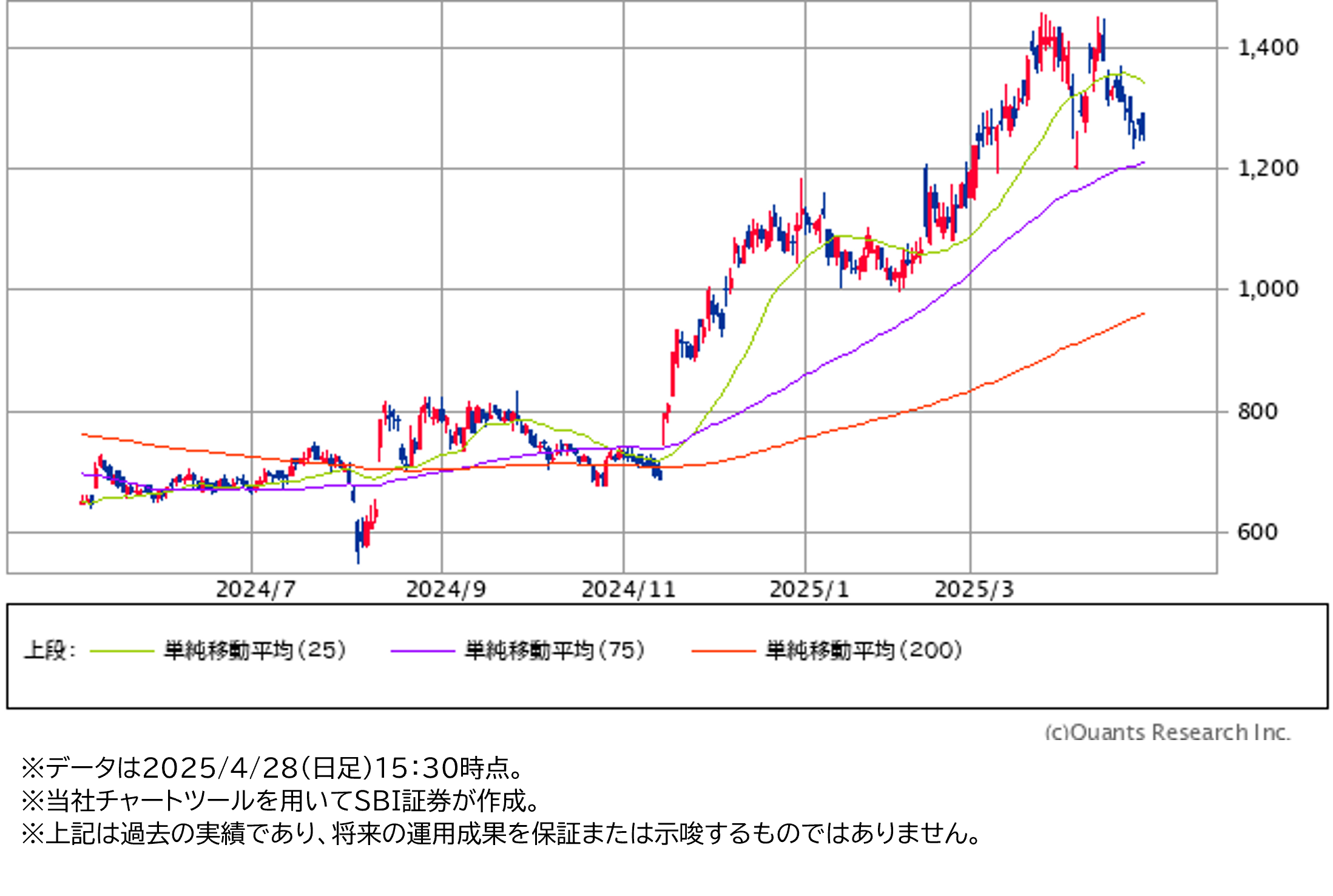Click the 2025/3 date axis label
This screenshot has height=896, width=1333.
pos(974,589)
